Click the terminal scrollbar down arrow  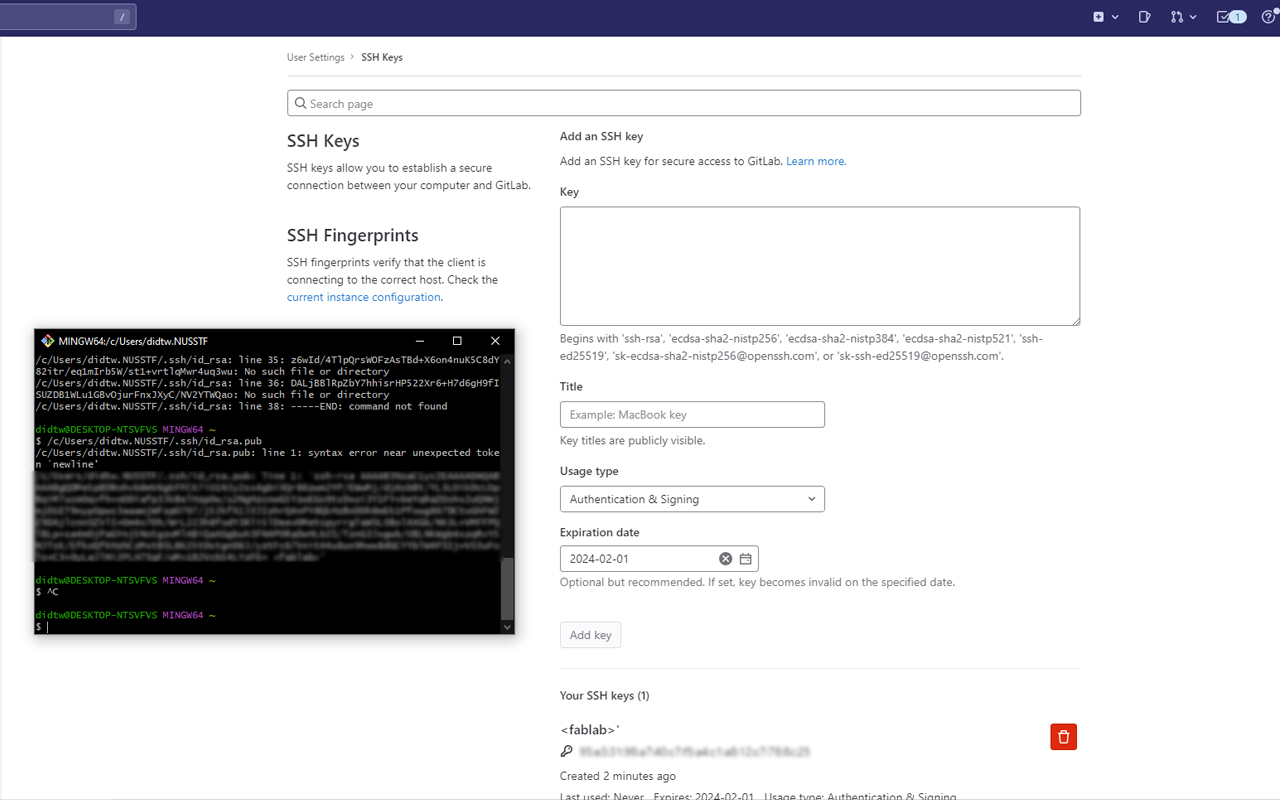click(507, 627)
